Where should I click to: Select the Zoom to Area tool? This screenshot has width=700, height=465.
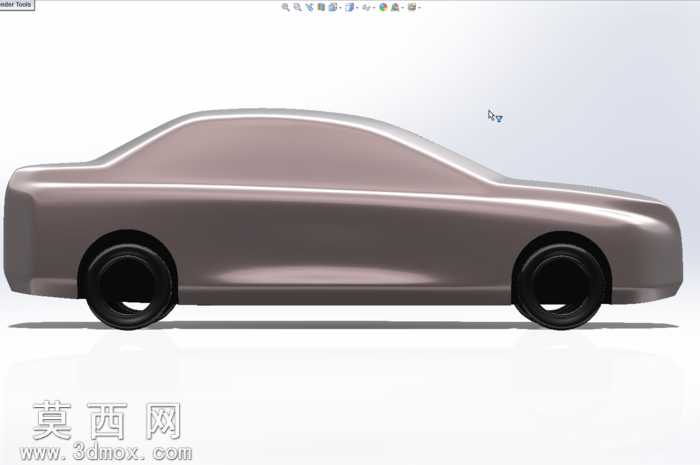click(x=297, y=7)
